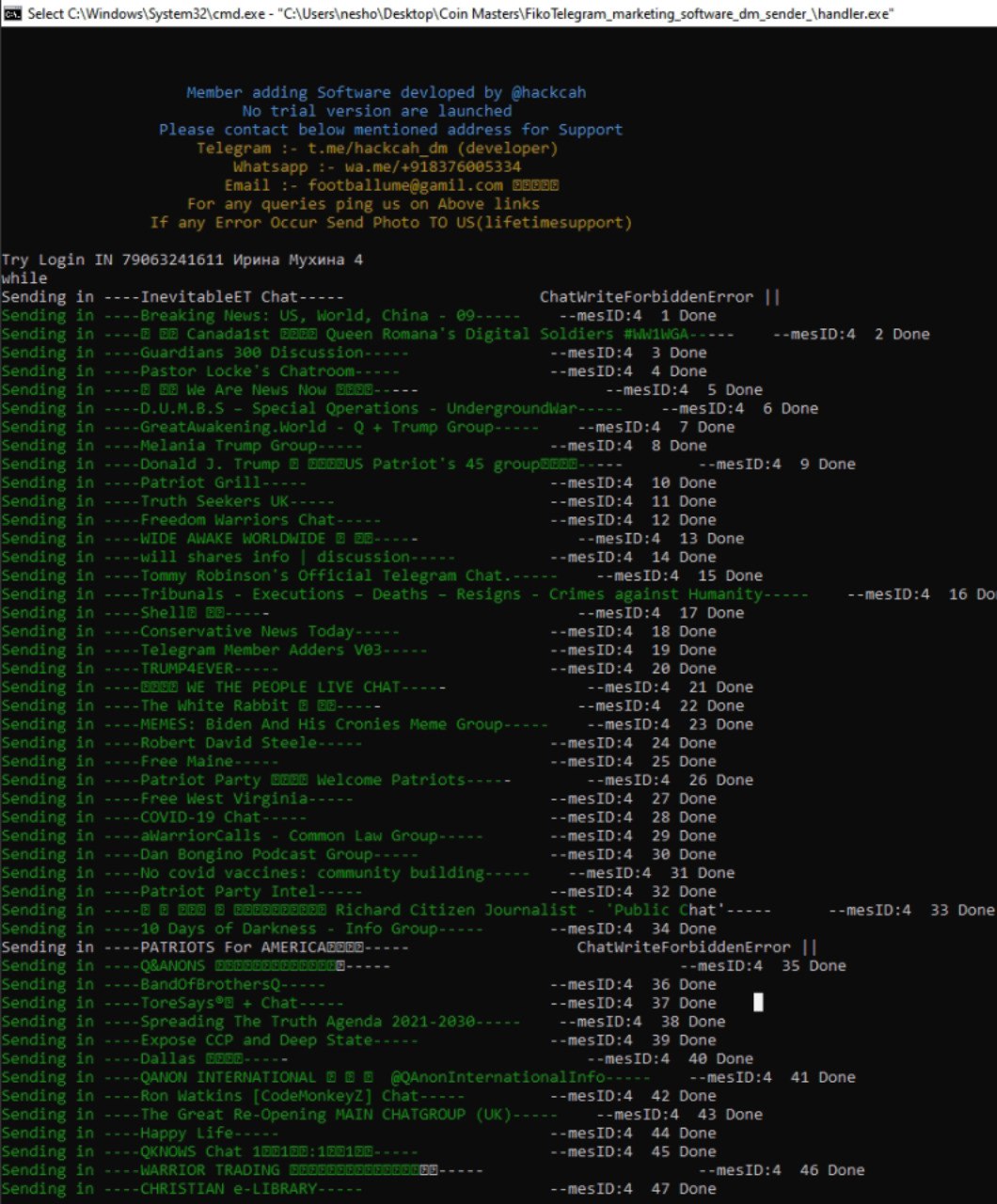Click 'Patriot Party Intel' line
The image size is (997, 1204).
[358, 892]
